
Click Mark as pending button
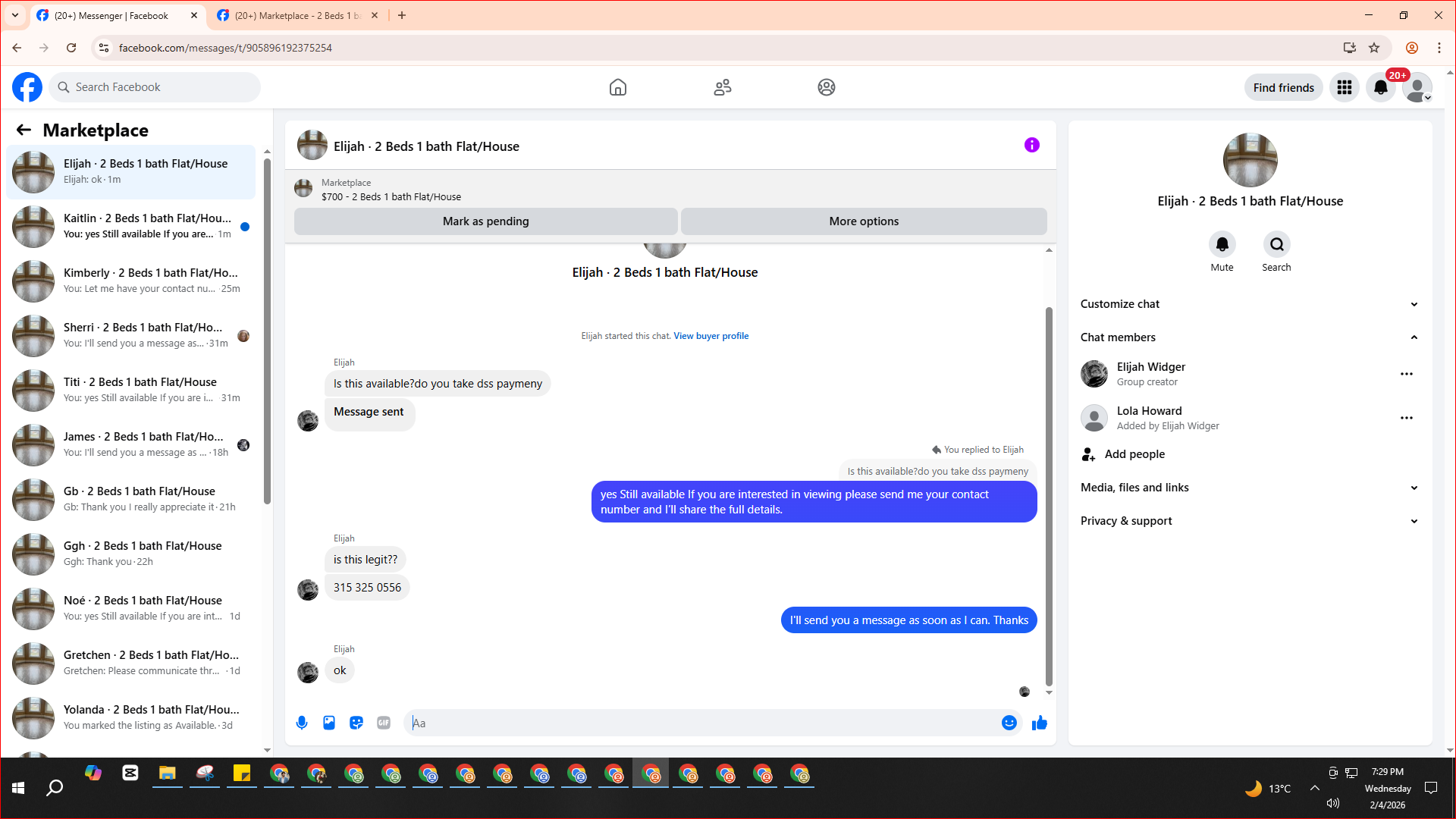tap(485, 221)
